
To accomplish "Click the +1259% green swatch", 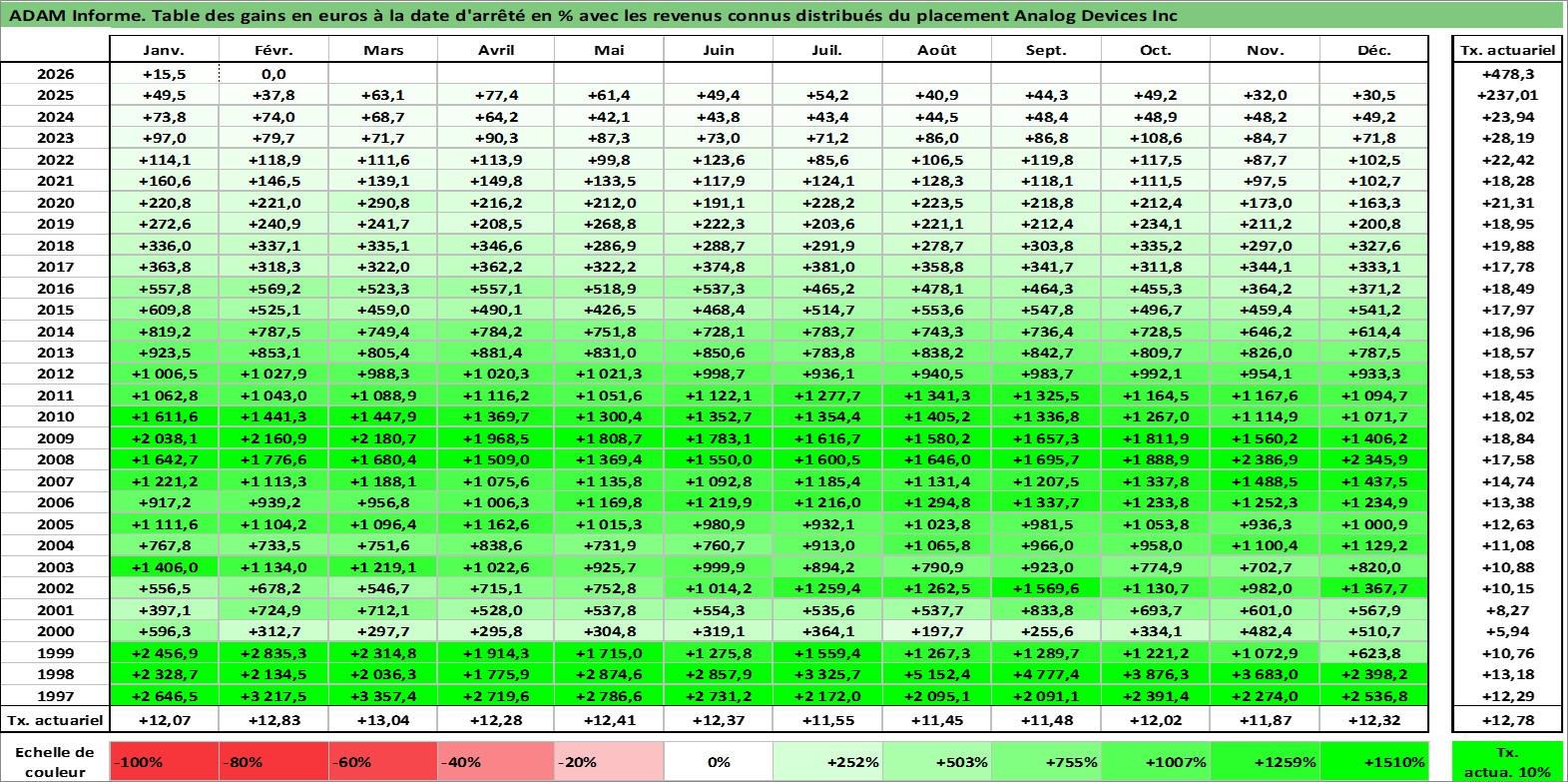I will 1265,761.
